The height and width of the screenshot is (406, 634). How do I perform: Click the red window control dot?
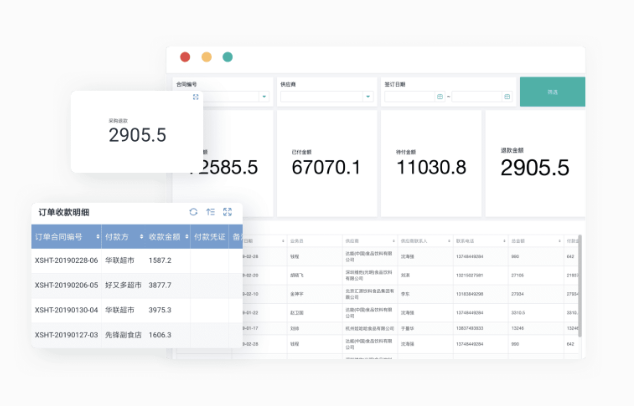point(185,57)
